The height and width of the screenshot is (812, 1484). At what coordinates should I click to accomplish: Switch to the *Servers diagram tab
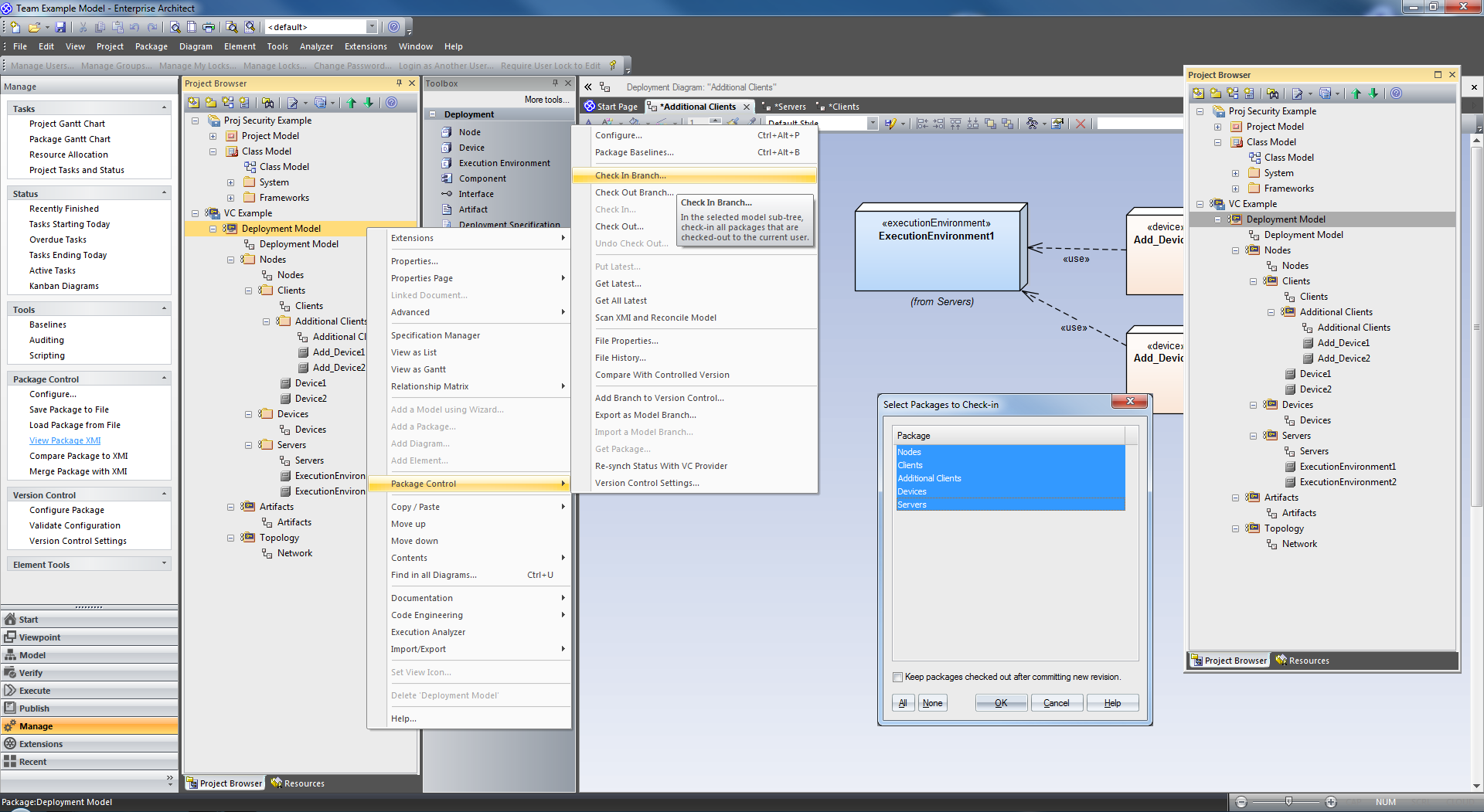point(789,107)
